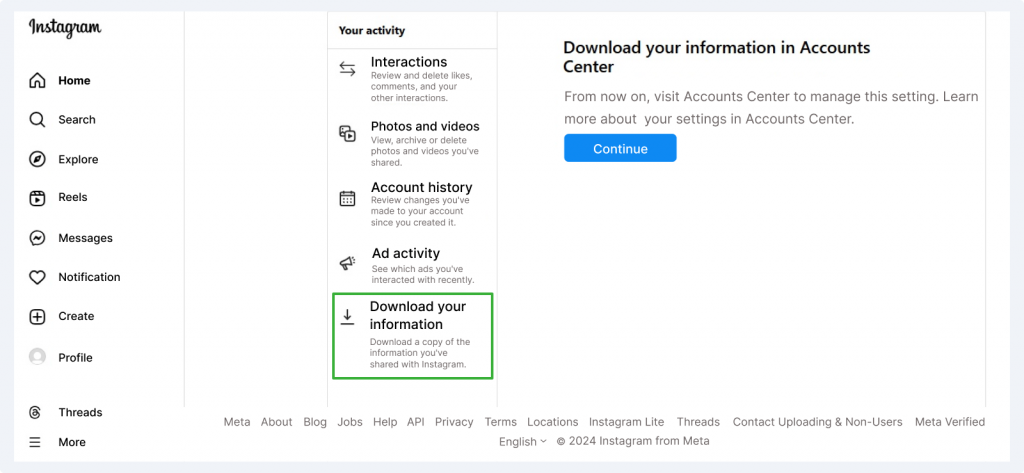Expand the More hamburger menu
Viewport: 1024px width, 473px height.
(x=35, y=442)
